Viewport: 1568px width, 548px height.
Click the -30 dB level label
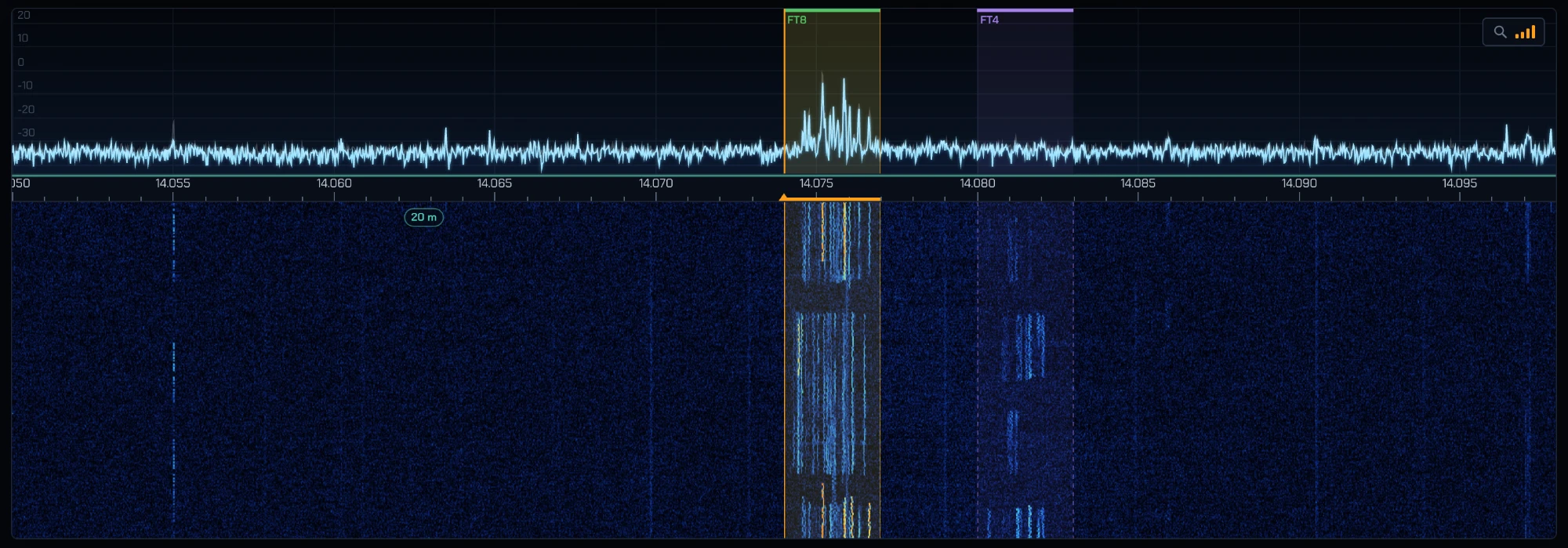(26, 132)
